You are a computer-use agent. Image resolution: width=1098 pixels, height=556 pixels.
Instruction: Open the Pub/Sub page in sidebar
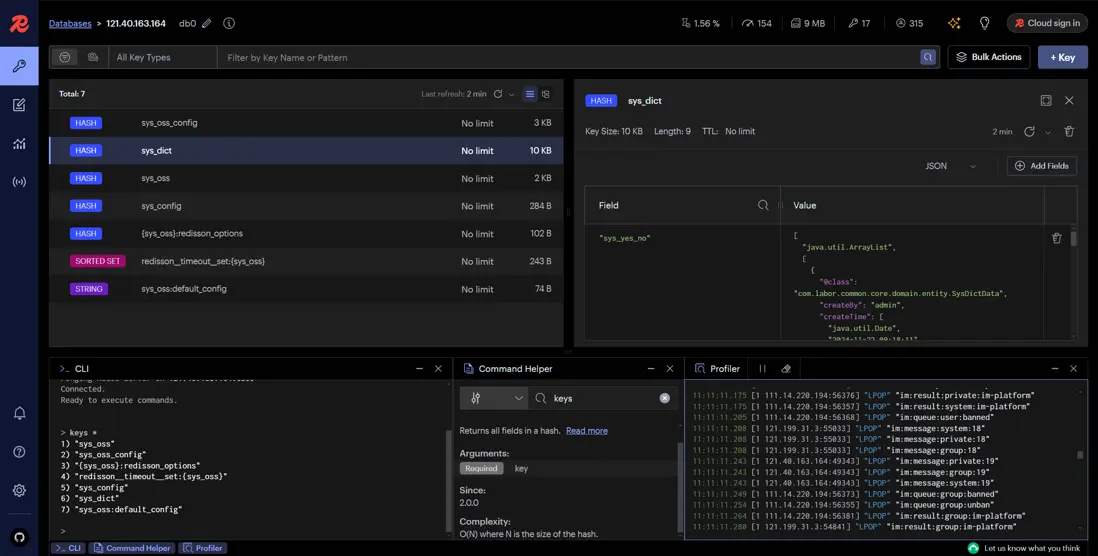click(19, 182)
